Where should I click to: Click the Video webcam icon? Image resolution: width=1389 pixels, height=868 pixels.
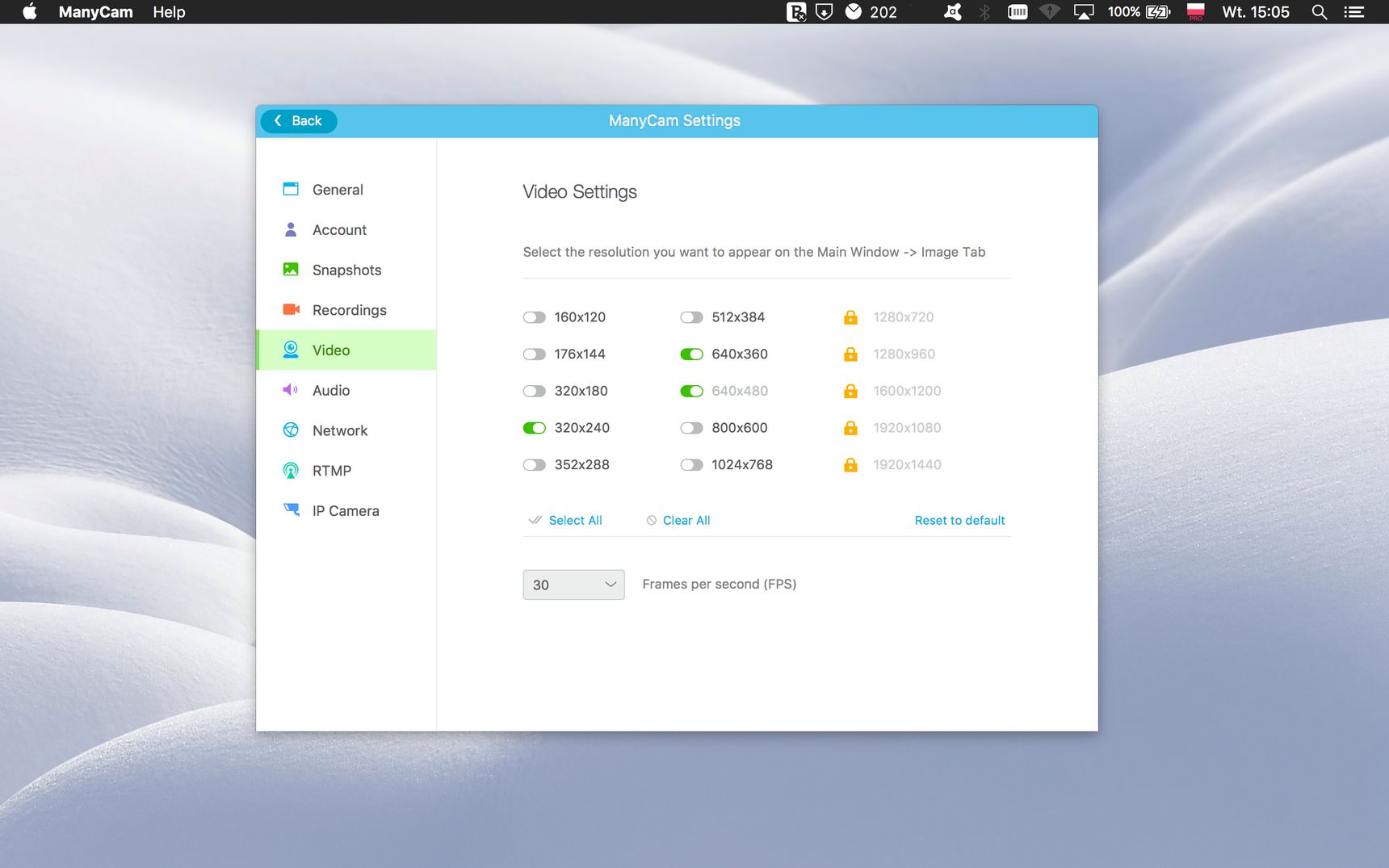291,350
